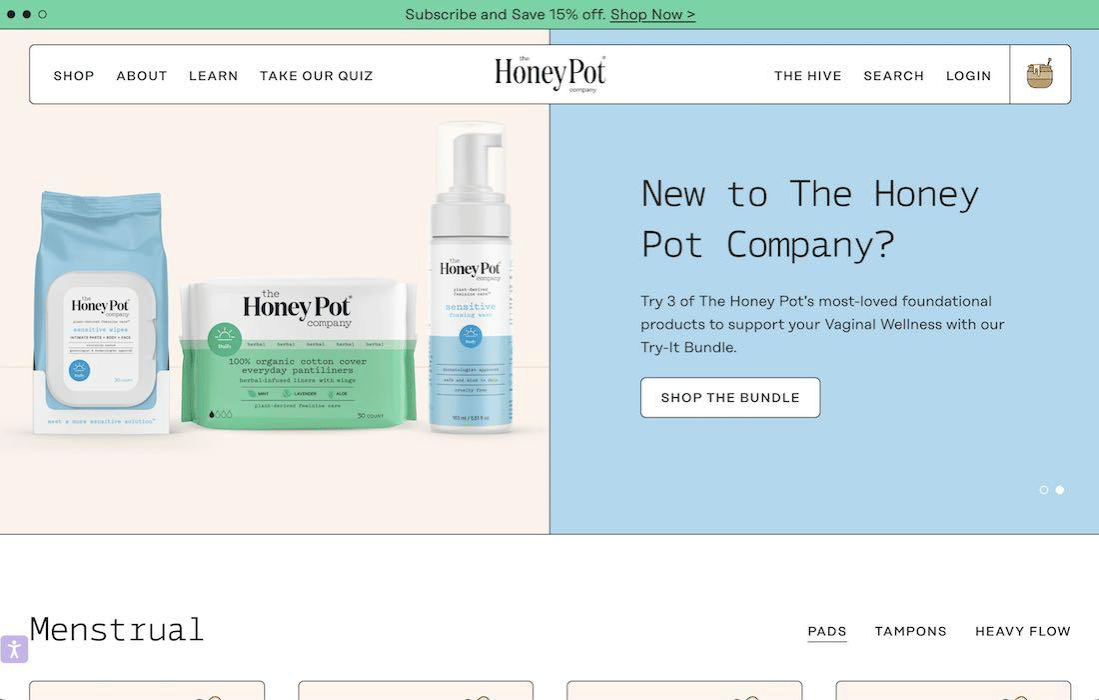The width and height of the screenshot is (1099, 700).
Task: Go to TAKE OUR QUIZ
Action: [x=316, y=76]
